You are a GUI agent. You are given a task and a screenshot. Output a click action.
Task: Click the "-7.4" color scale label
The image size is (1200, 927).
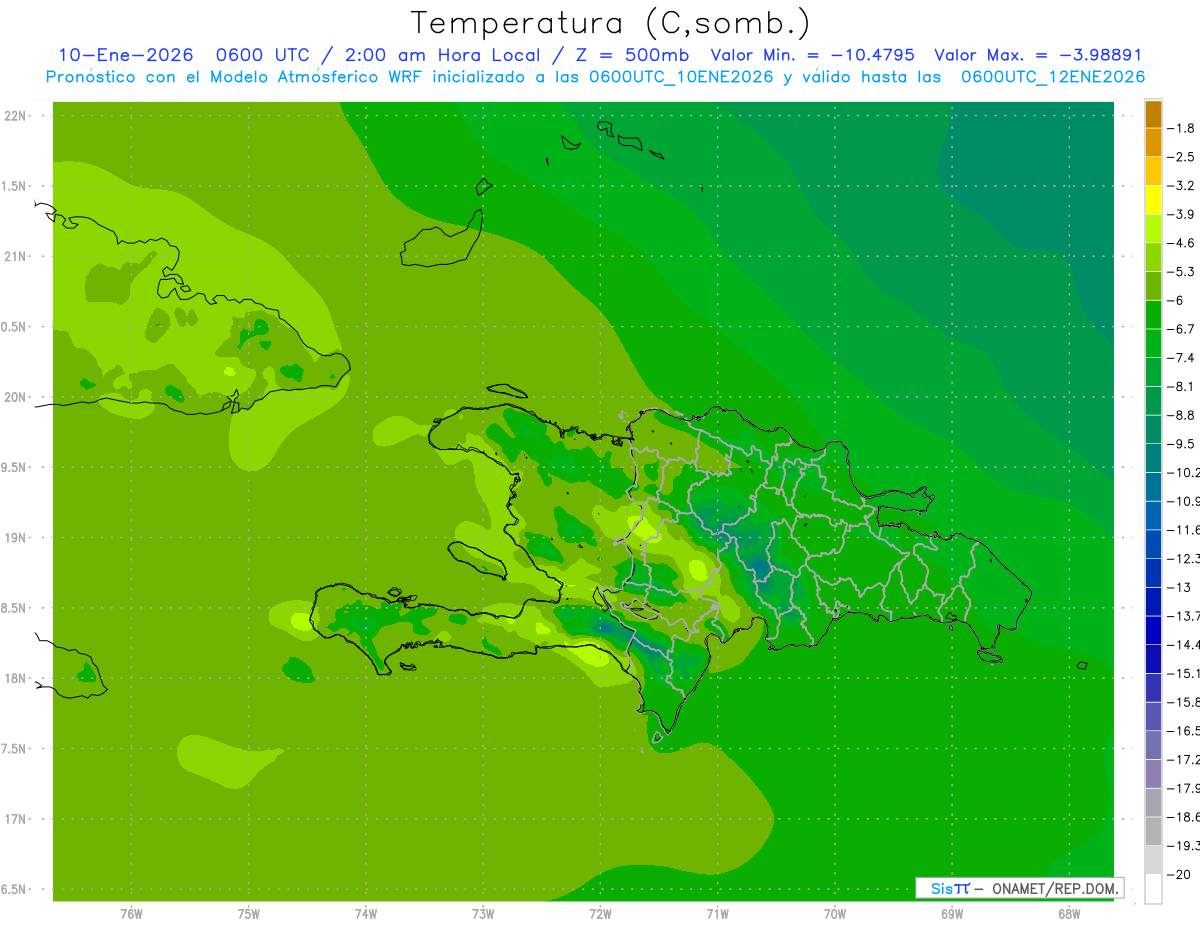pos(1183,358)
